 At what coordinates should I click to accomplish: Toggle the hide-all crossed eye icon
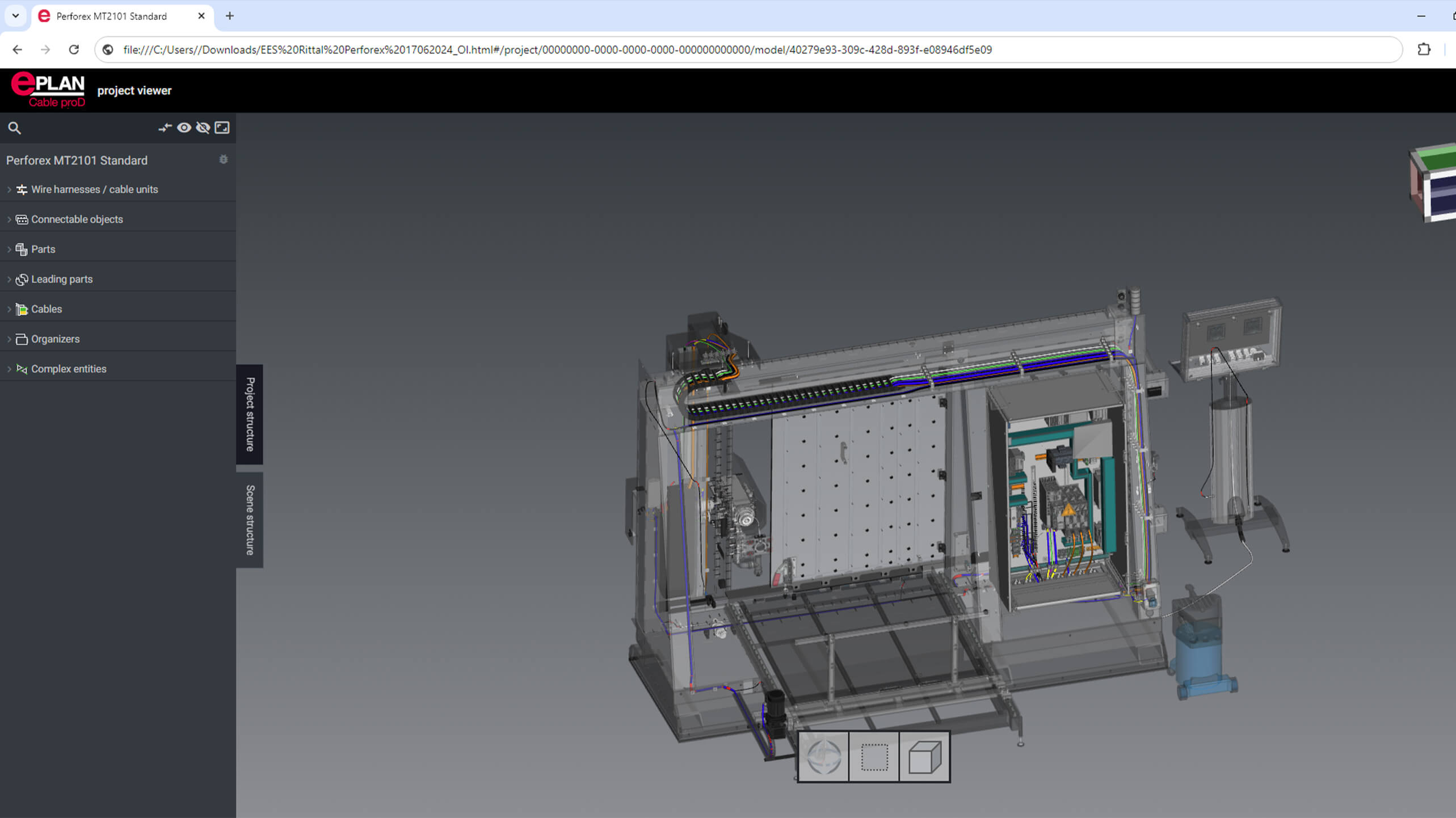[x=203, y=128]
